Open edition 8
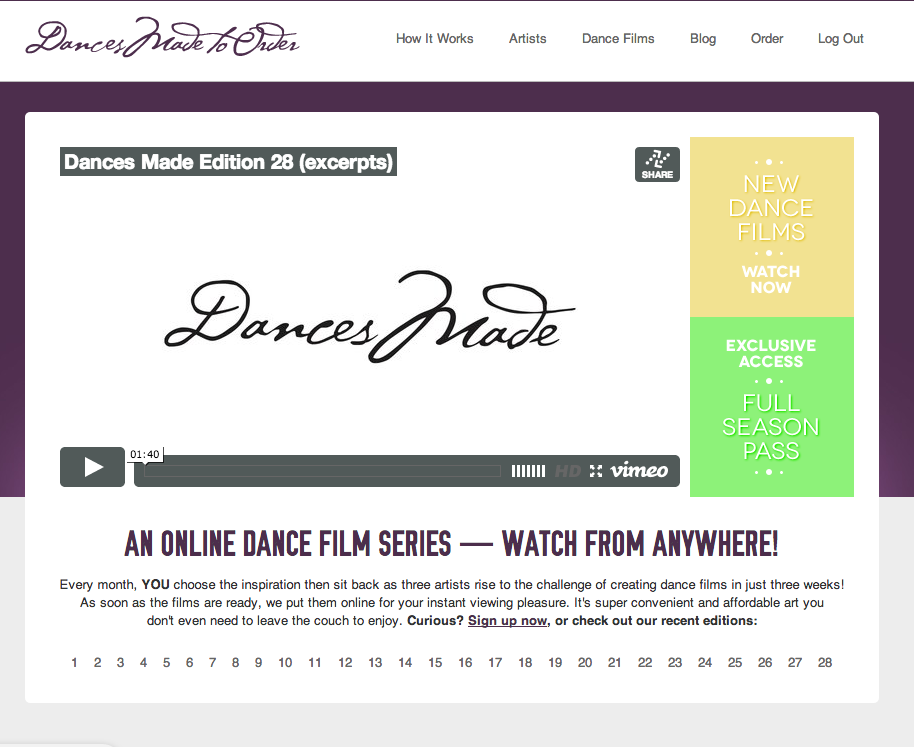 click(x=235, y=663)
